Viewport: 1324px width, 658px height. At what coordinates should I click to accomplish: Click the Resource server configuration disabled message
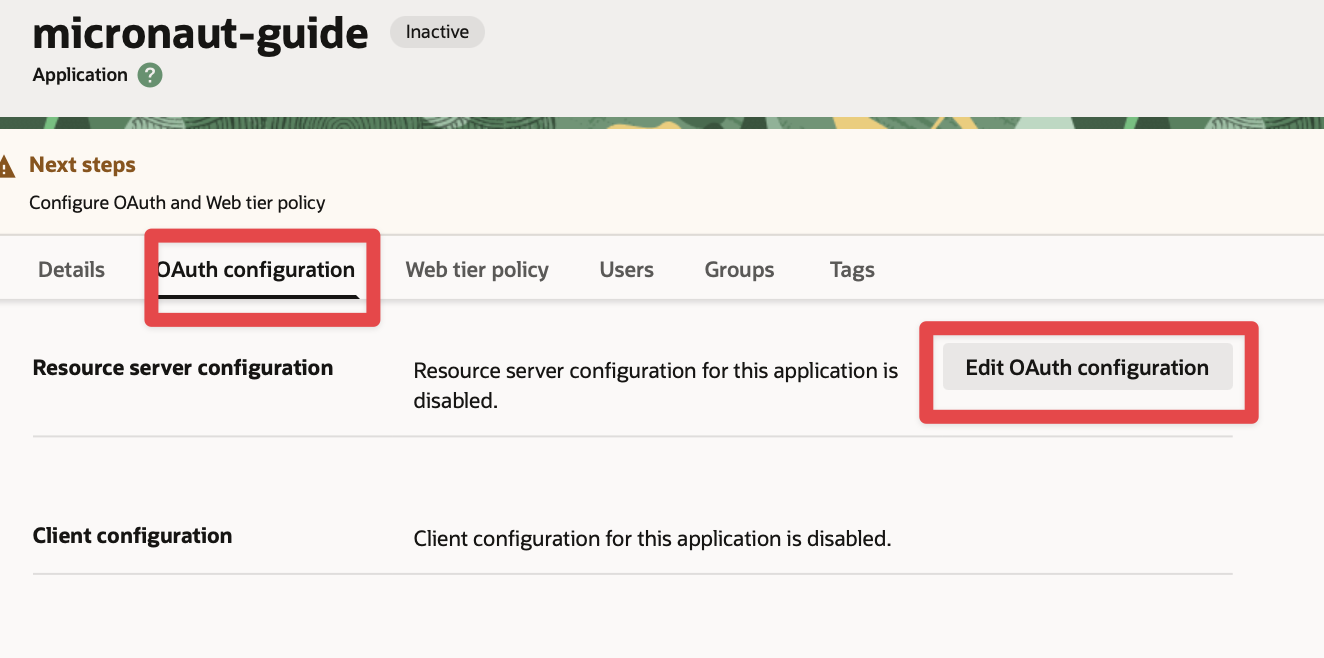point(655,385)
